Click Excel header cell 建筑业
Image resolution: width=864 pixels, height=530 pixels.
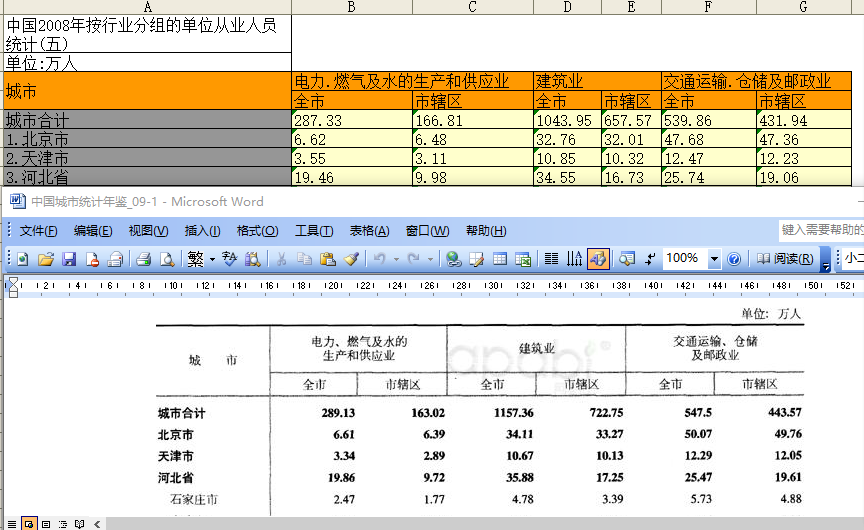(x=597, y=81)
